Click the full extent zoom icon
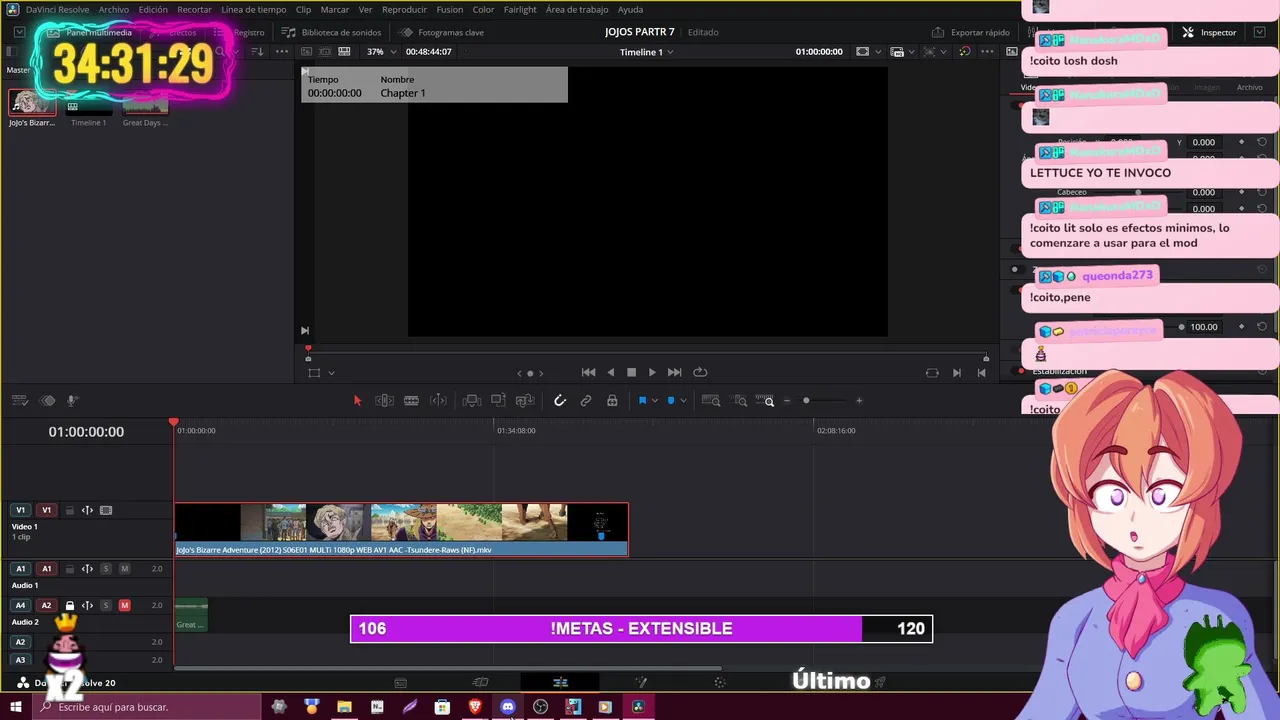 point(711,401)
